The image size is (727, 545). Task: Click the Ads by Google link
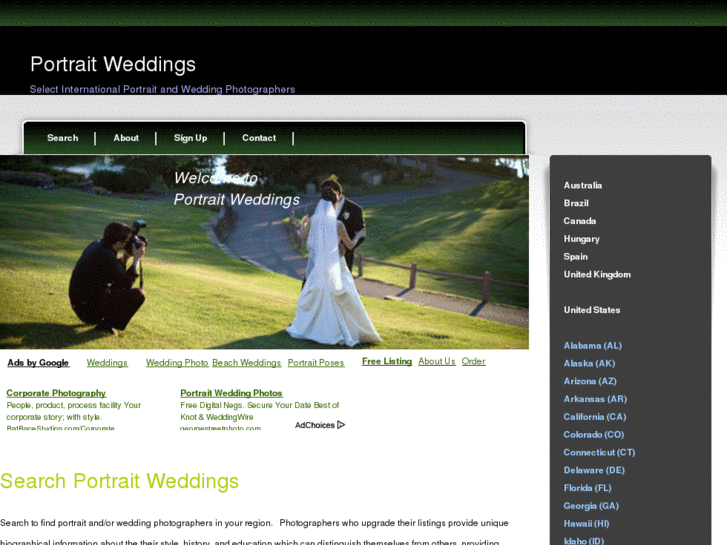coord(38,363)
